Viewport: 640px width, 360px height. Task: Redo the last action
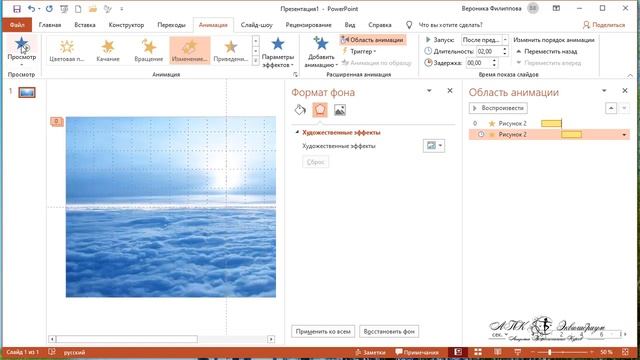click(49, 9)
